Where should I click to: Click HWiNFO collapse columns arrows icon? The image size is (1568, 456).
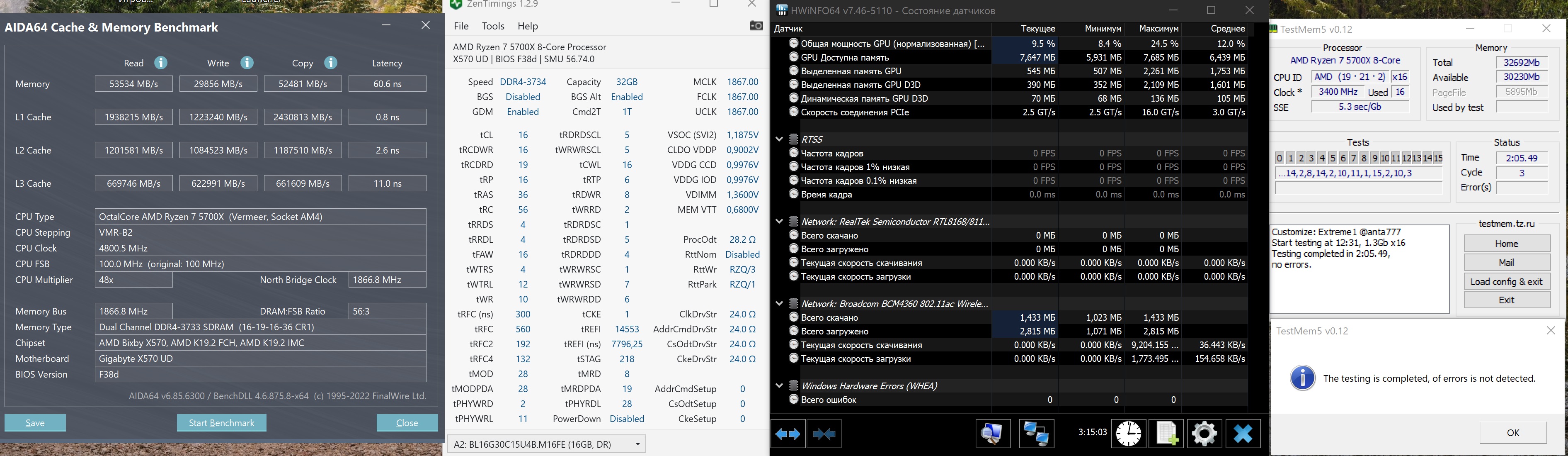click(x=824, y=434)
